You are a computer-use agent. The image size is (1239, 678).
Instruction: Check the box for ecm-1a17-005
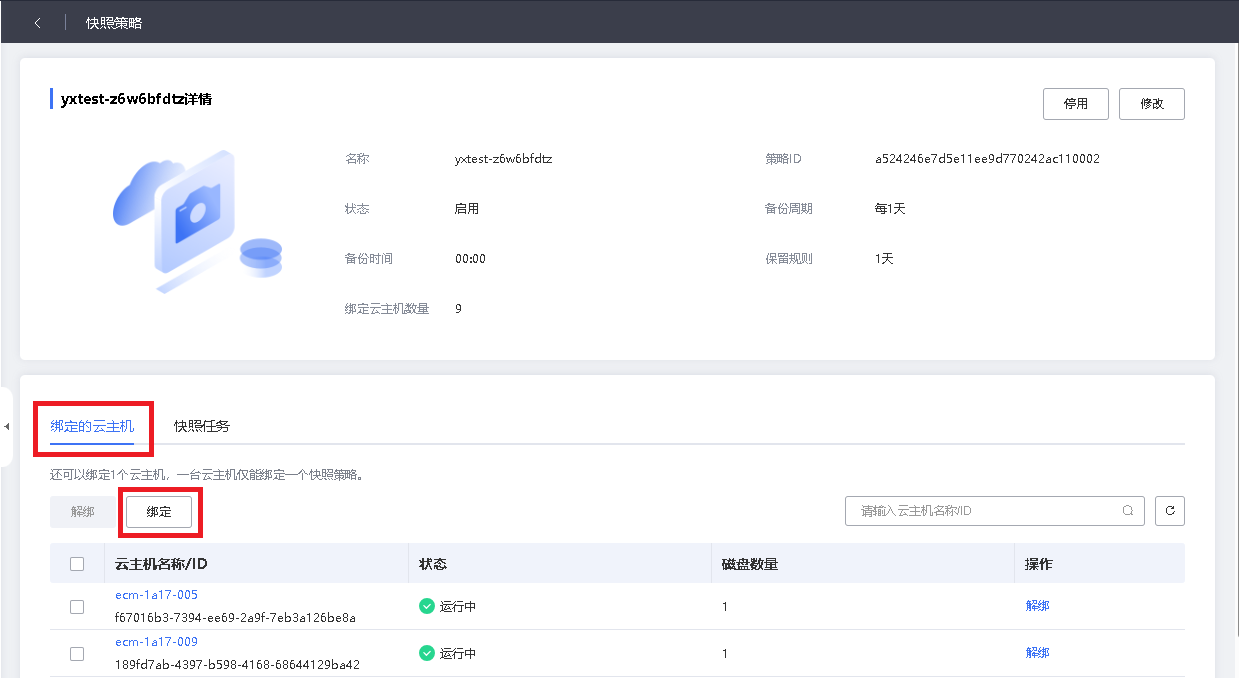tap(77, 606)
